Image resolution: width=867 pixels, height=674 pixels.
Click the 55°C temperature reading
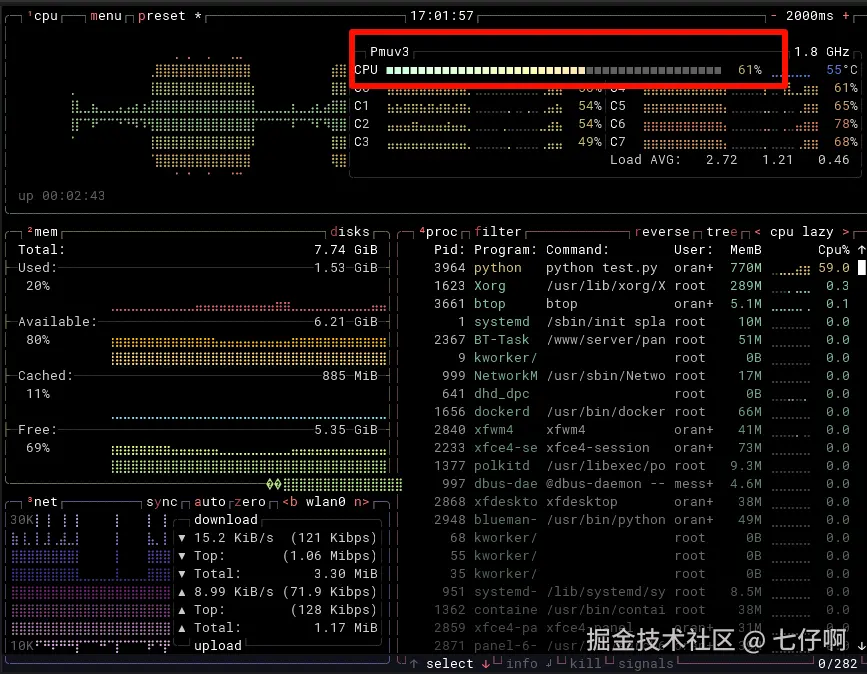[x=842, y=70]
